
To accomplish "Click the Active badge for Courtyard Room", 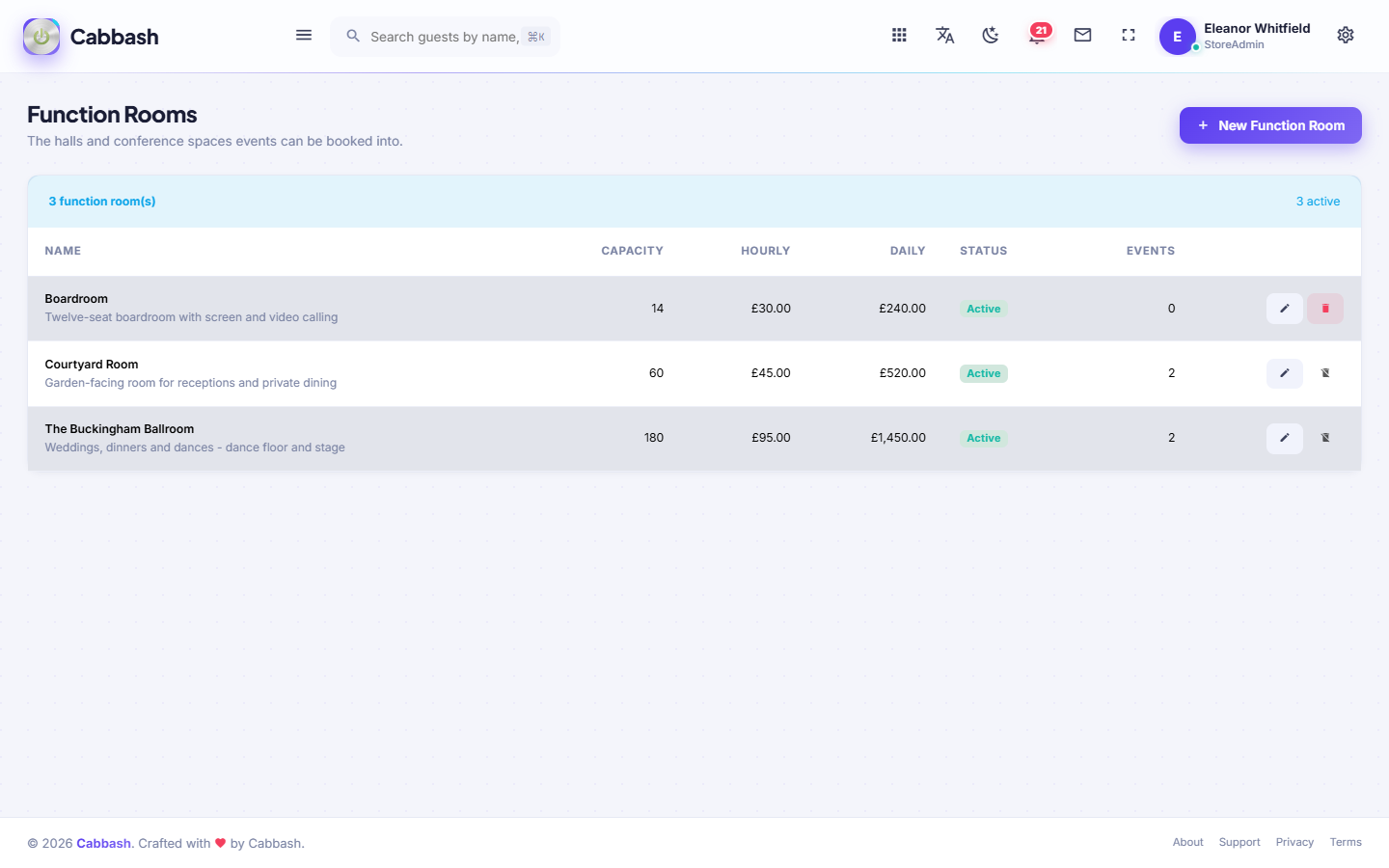I will 984,373.
